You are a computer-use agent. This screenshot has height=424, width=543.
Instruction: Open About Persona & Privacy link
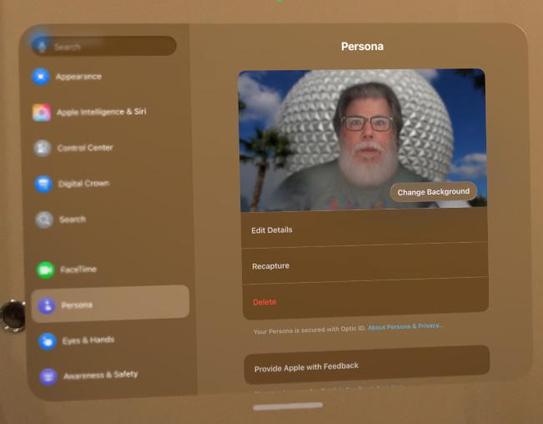coord(404,327)
